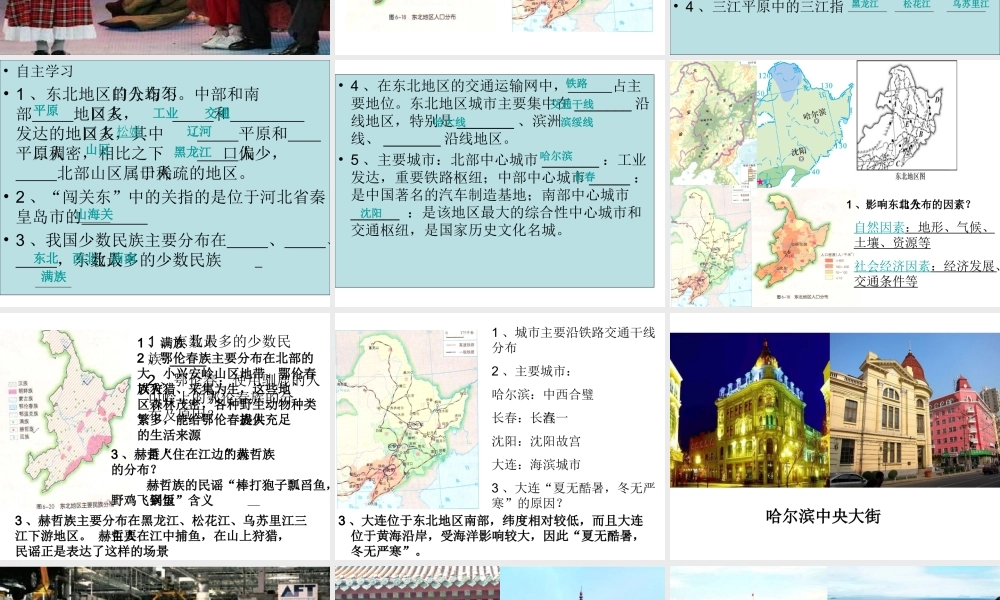Click the line 2、"闯关东"中的关指的是
The width and height of the screenshot is (1000, 600).
[171, 207]
